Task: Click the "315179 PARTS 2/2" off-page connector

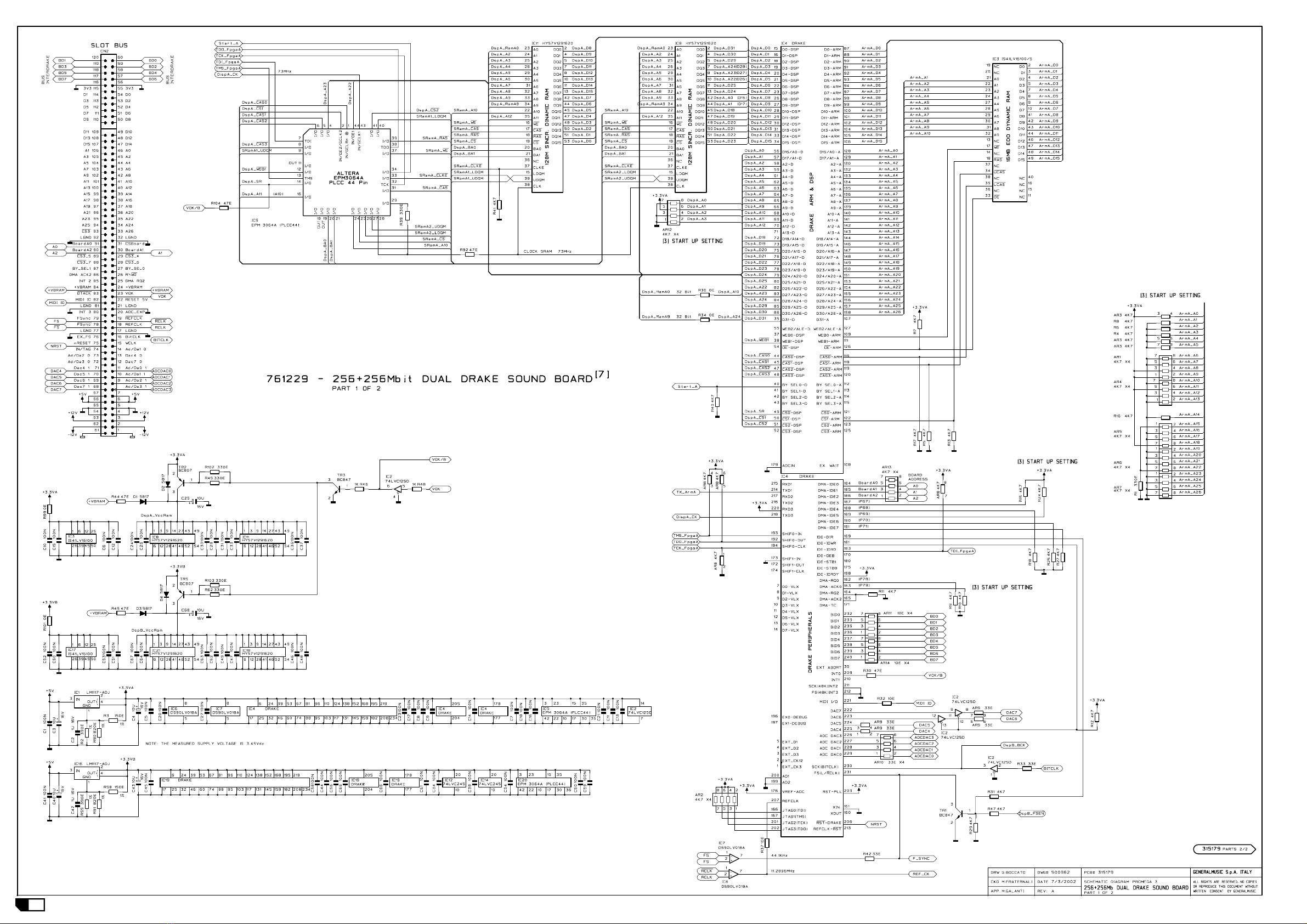Action: point(1224,849)
